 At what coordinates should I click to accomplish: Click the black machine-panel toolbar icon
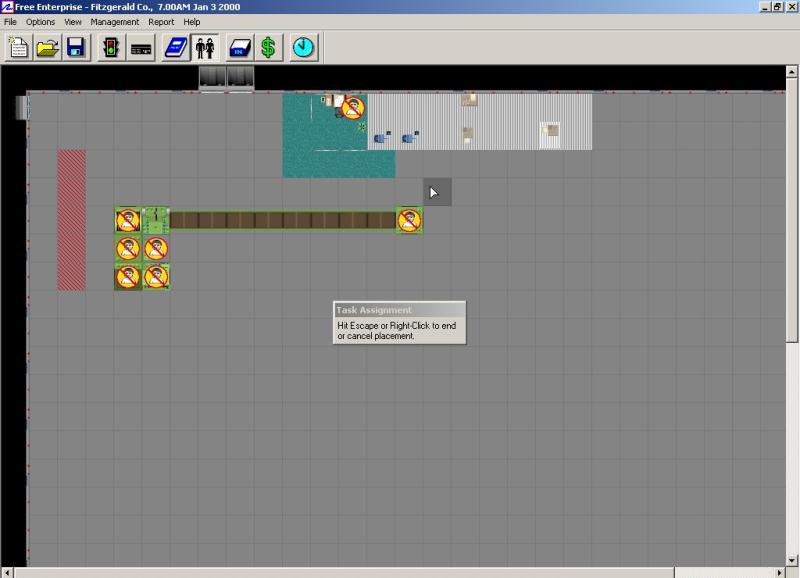point(141,47)
